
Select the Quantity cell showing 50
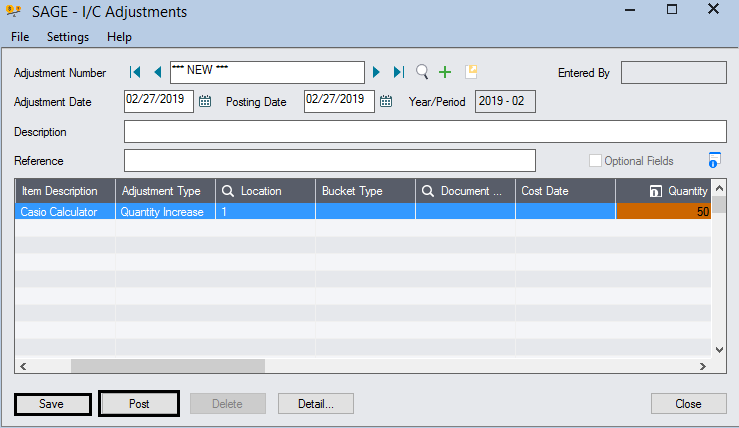coord(664,212)
